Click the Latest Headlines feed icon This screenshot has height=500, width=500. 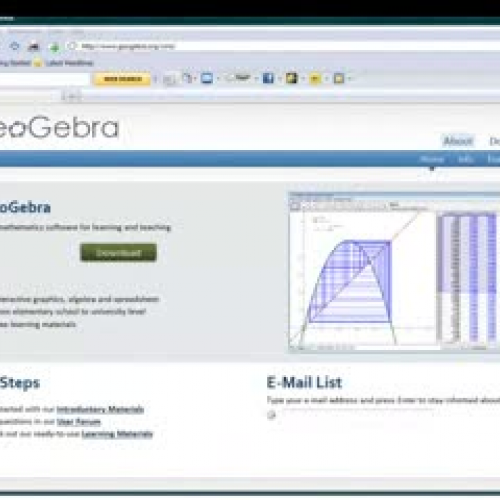click(x=38, y=63)
